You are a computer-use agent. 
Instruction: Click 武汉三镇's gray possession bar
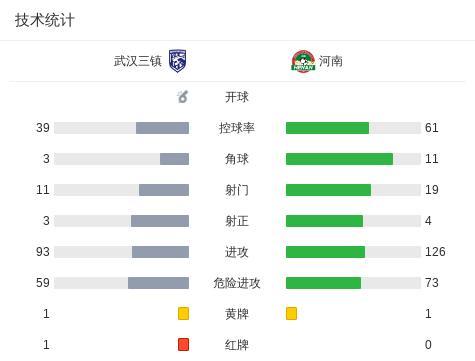click(162, 128)
